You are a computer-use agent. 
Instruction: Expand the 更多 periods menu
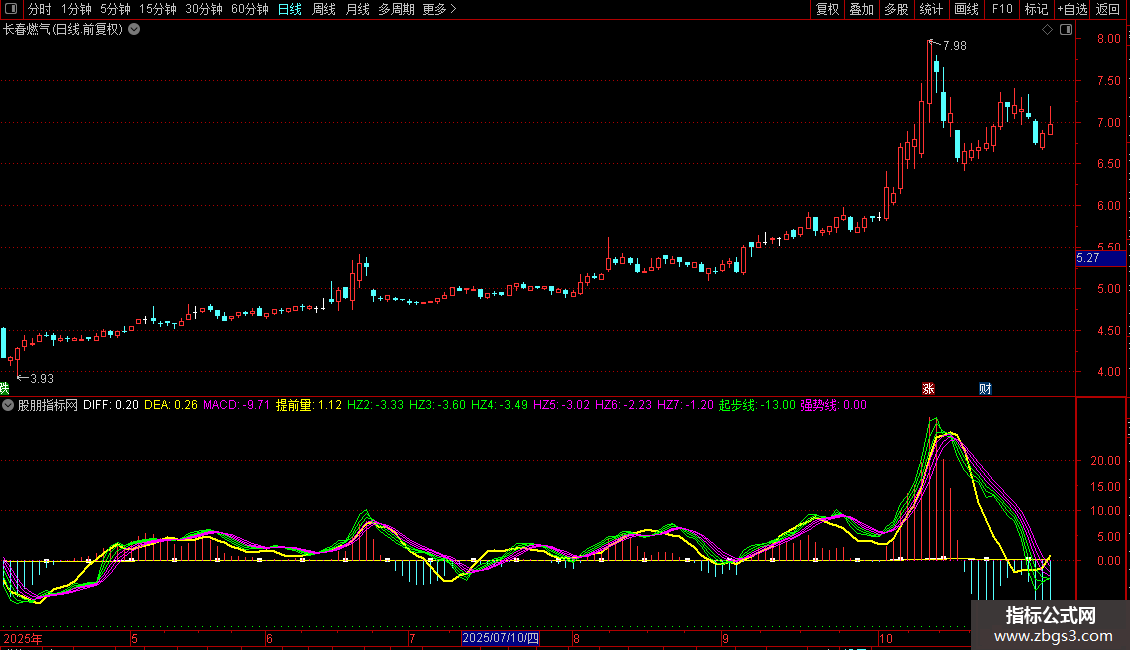pos(440,9)
